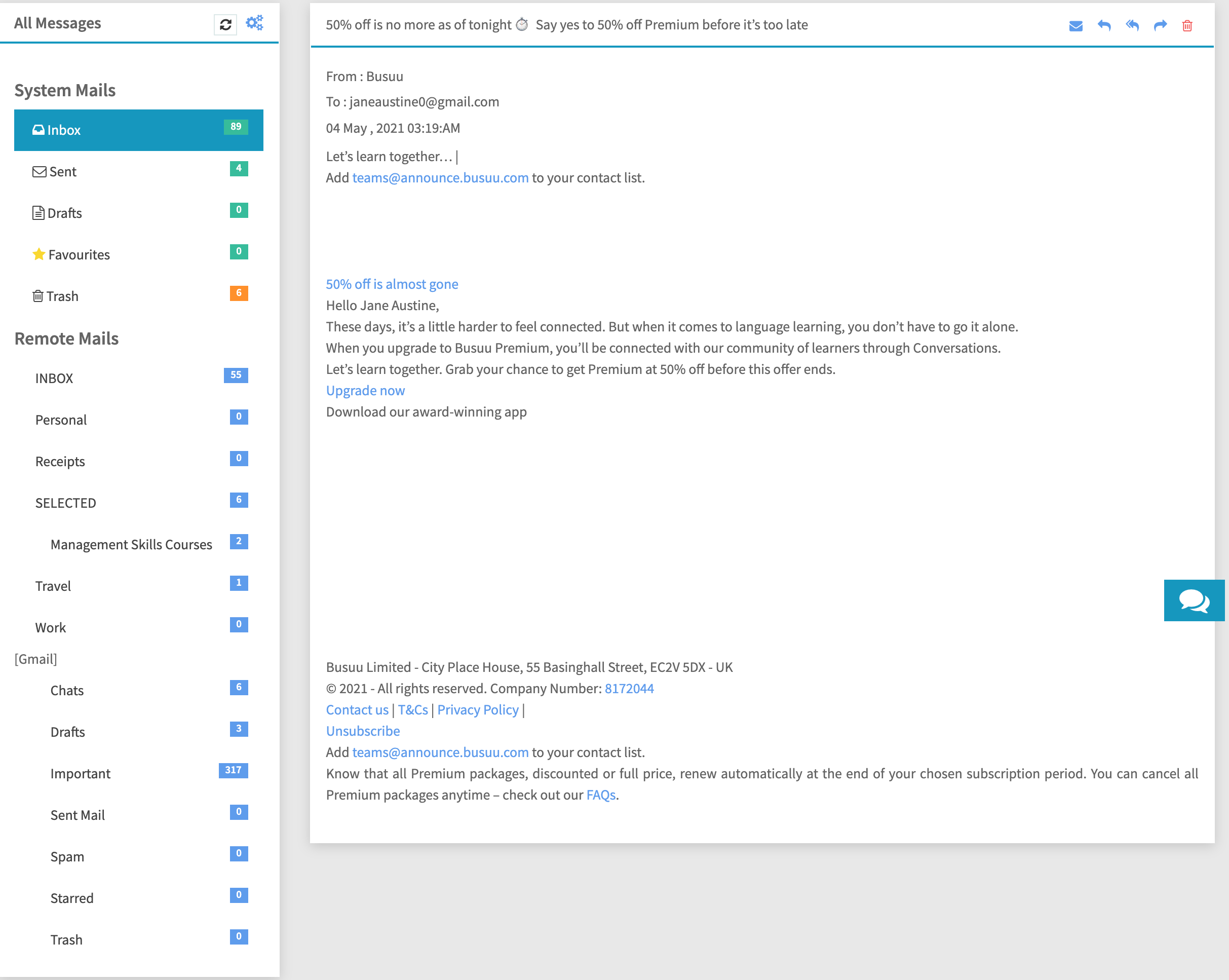Select the SELECTED remote folder

pos(138,503)
